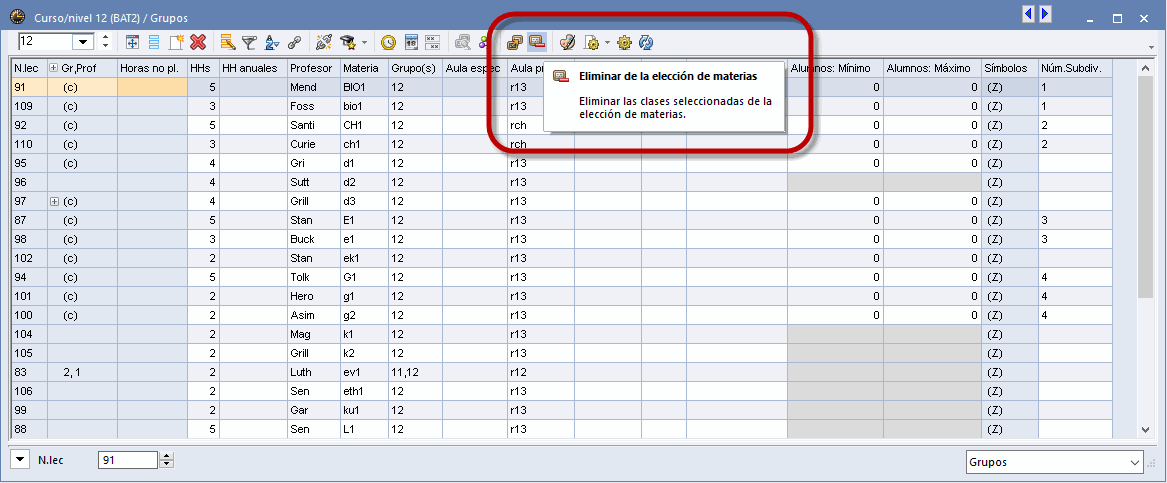Image resolution: width=1167 pixels, height=483 pixels.
Task: Select the Hero professor cell
Action: 313,296
